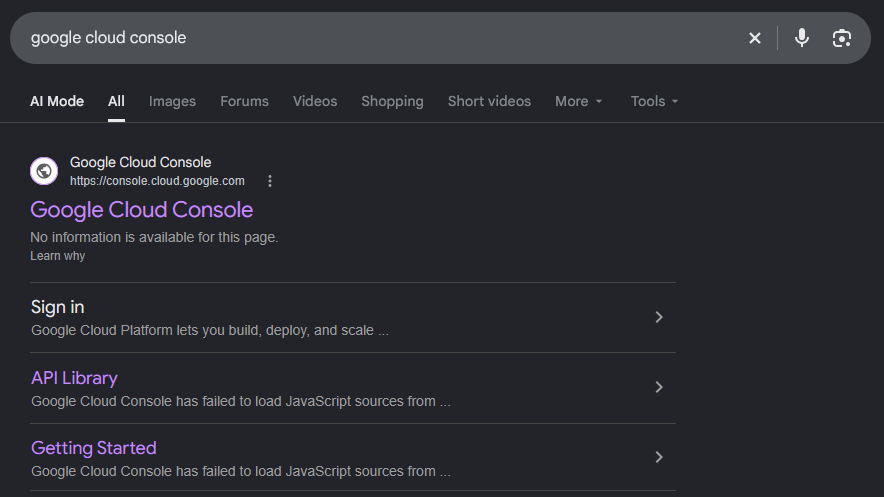This screenshot has width=884, height=497.
Task: Open the API Library sitelink
Action: click(74, 378)
